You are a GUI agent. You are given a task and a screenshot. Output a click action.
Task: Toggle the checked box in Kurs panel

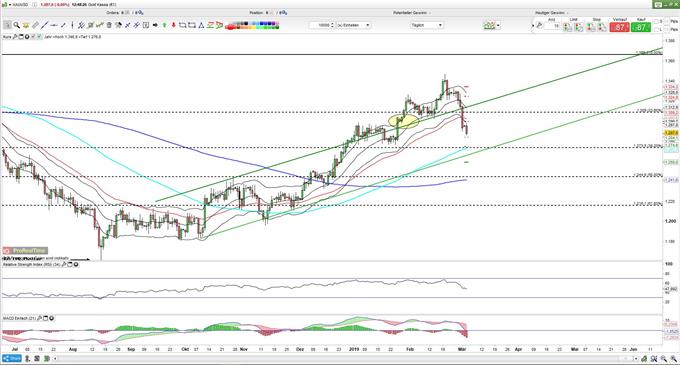pos(39,37)
